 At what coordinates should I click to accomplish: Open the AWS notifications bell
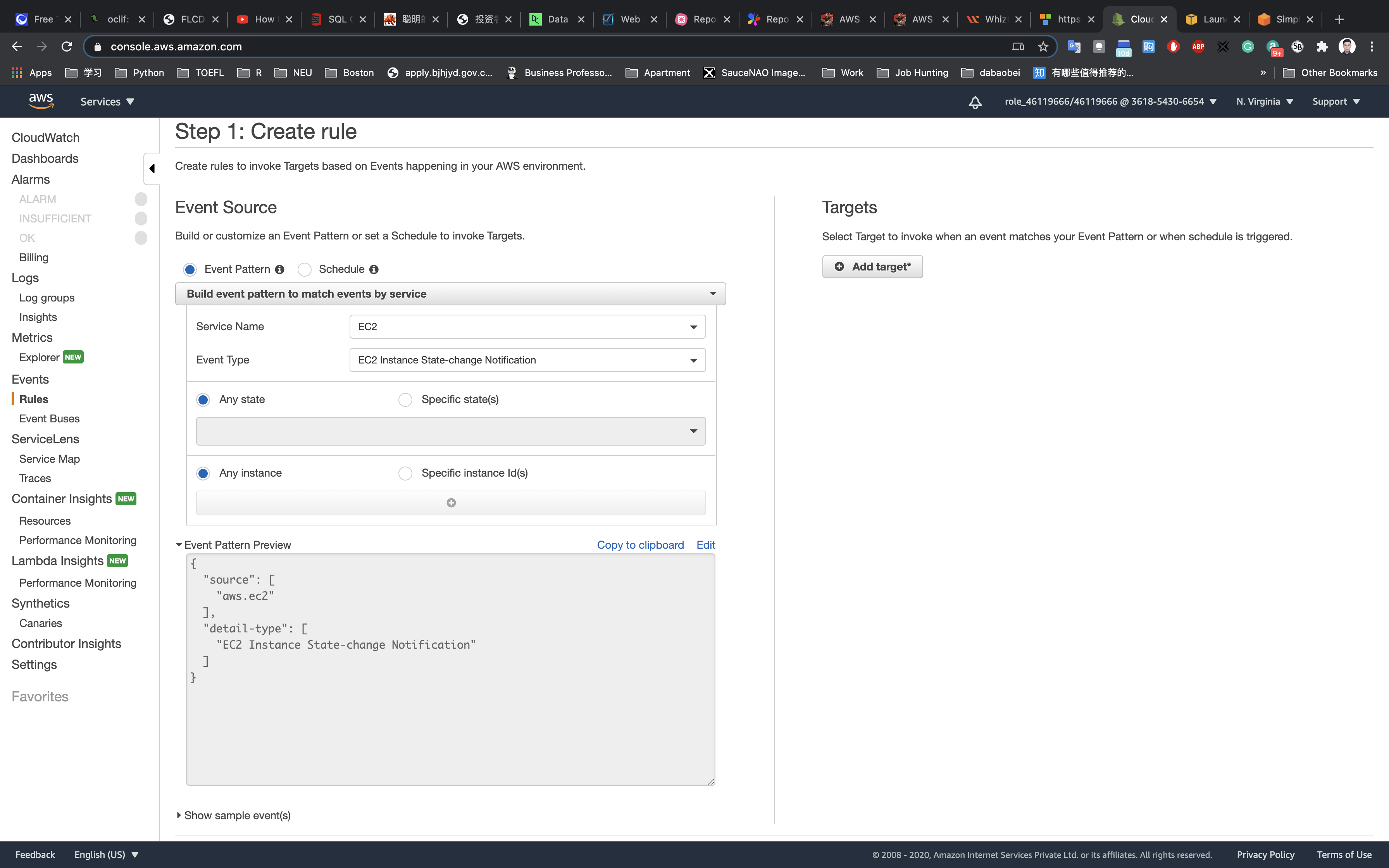pos(975,102)
